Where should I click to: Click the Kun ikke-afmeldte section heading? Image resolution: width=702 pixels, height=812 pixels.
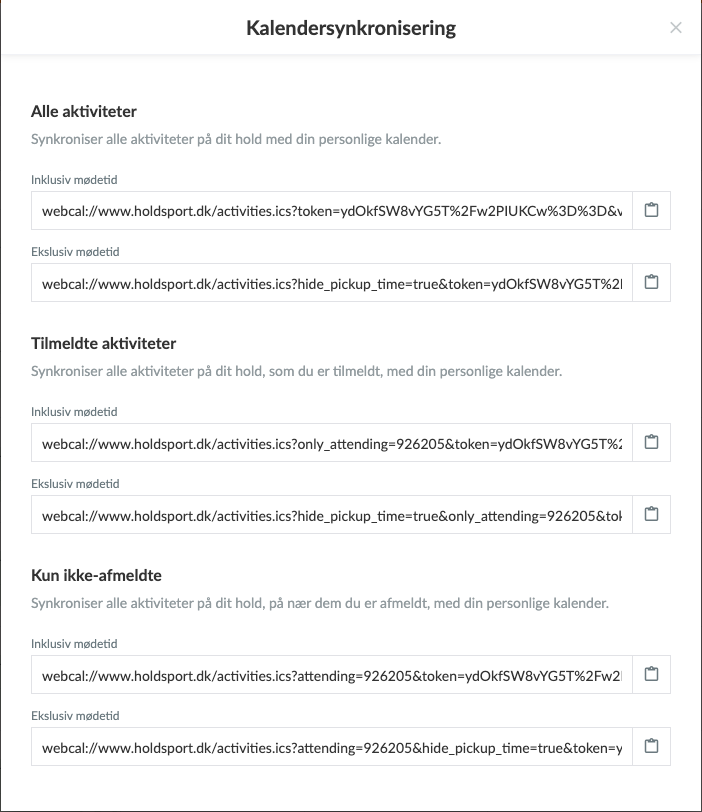click(96, 575)
